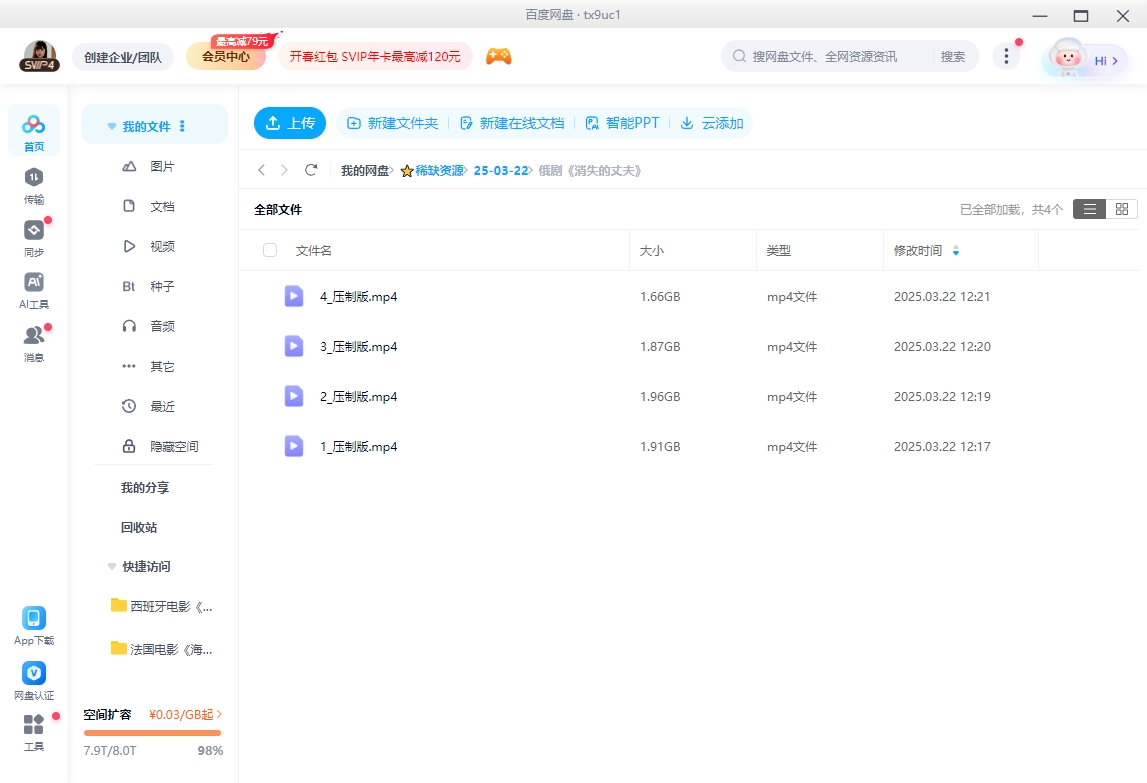
Task: Open the gamepad games icon
Action: click(x=498, y=56)
